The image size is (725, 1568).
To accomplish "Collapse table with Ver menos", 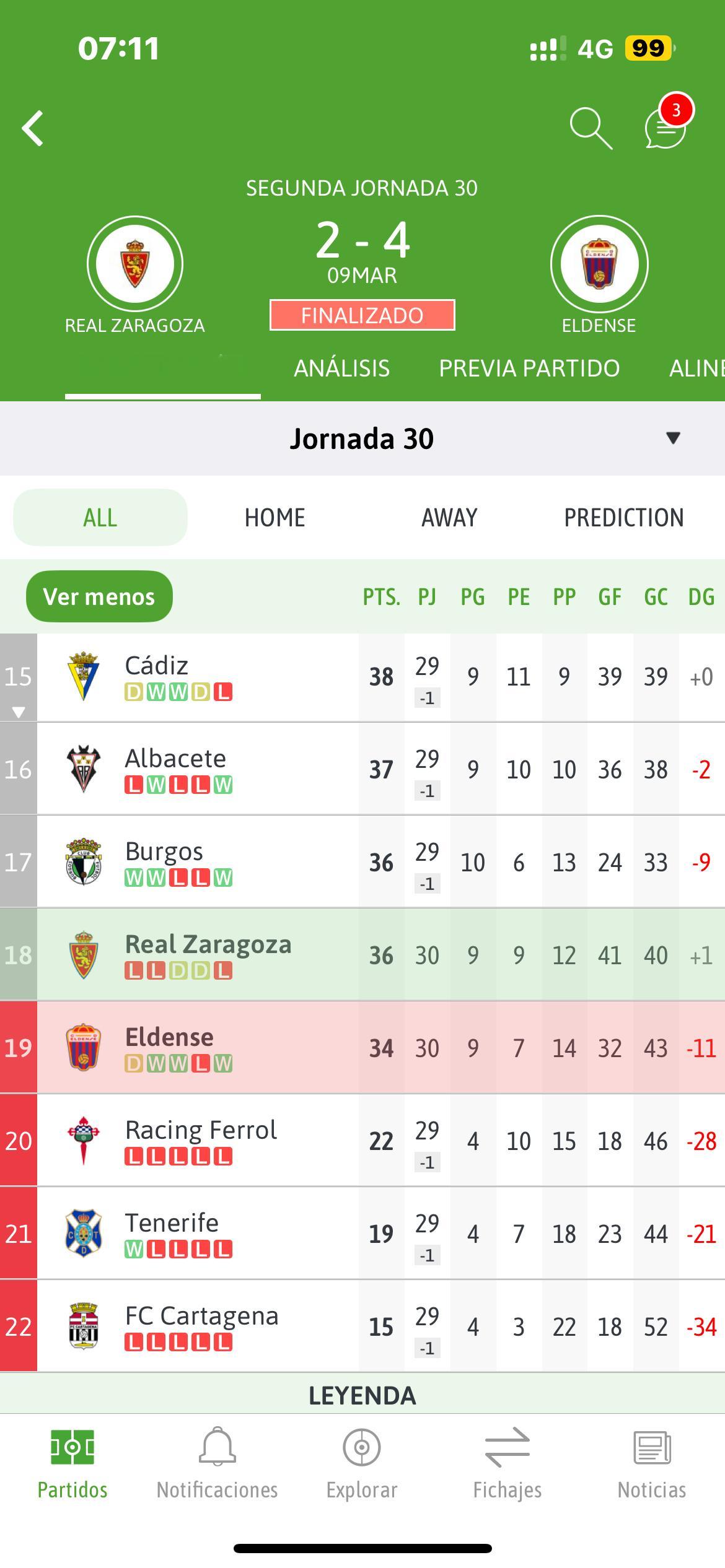I will click(x=99, y=596).
